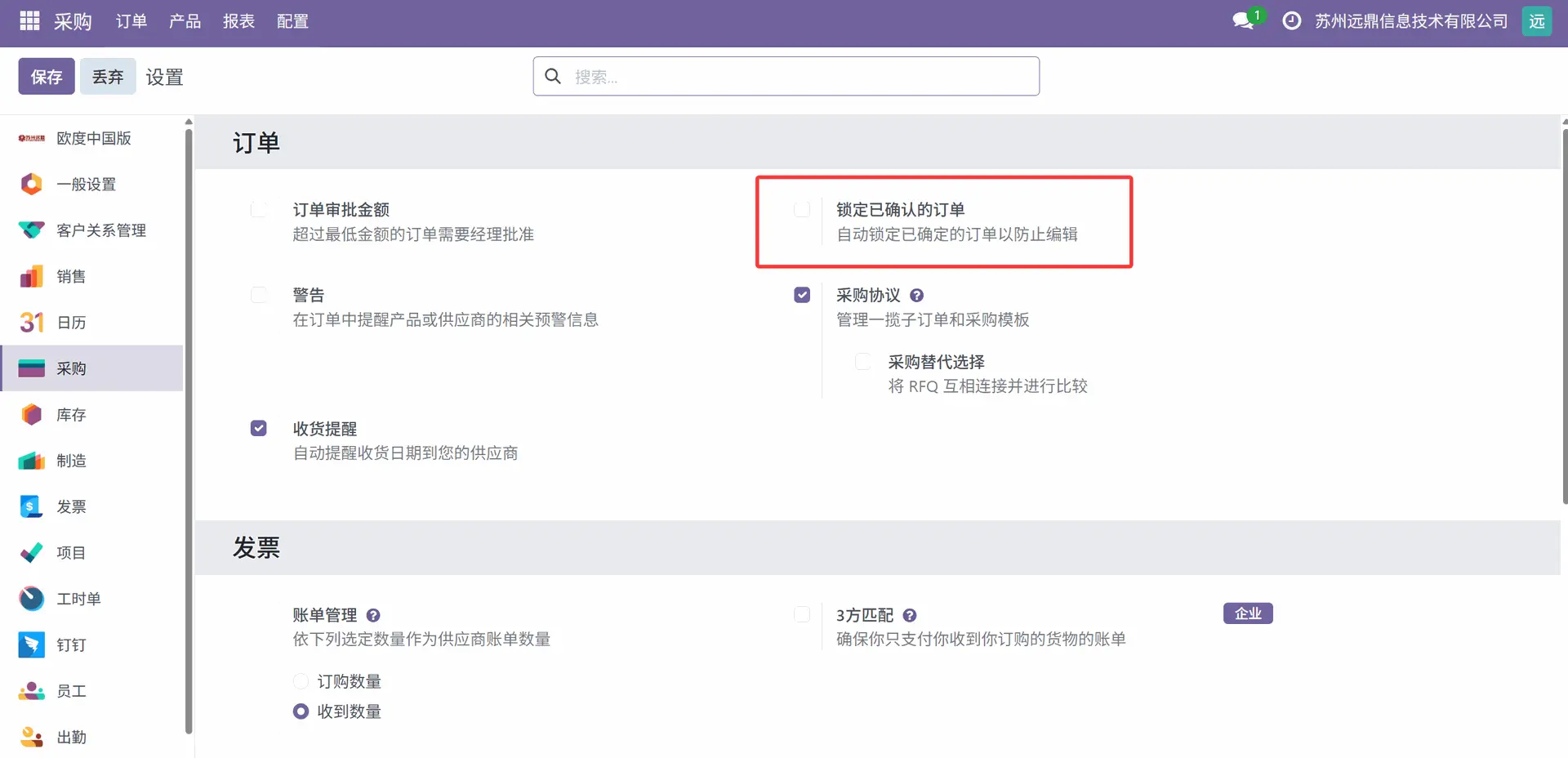
Task: Click help icon next to 采购协议
Action: coord(917,296)
